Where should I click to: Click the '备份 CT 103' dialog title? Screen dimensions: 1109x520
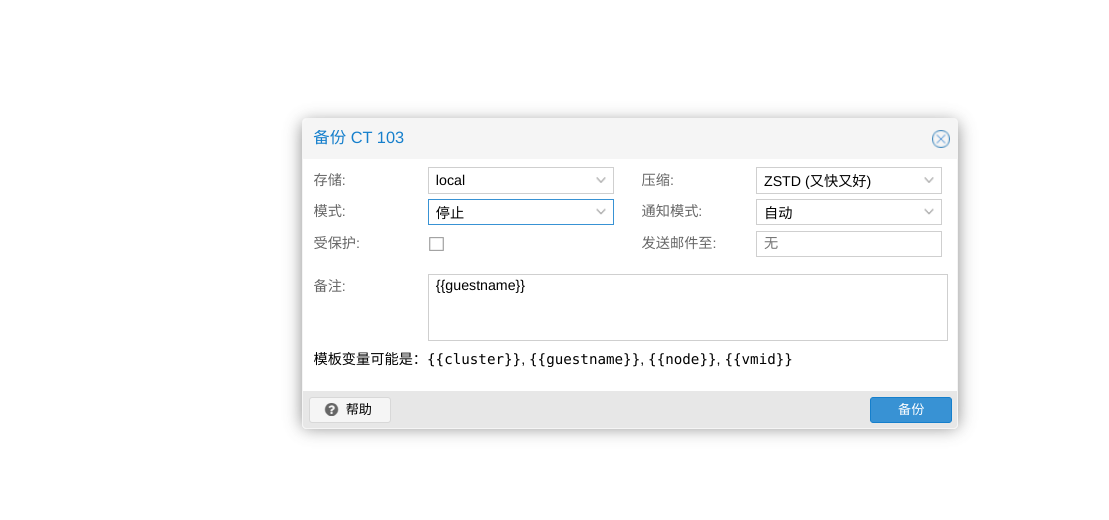click(x=359, y=138)
